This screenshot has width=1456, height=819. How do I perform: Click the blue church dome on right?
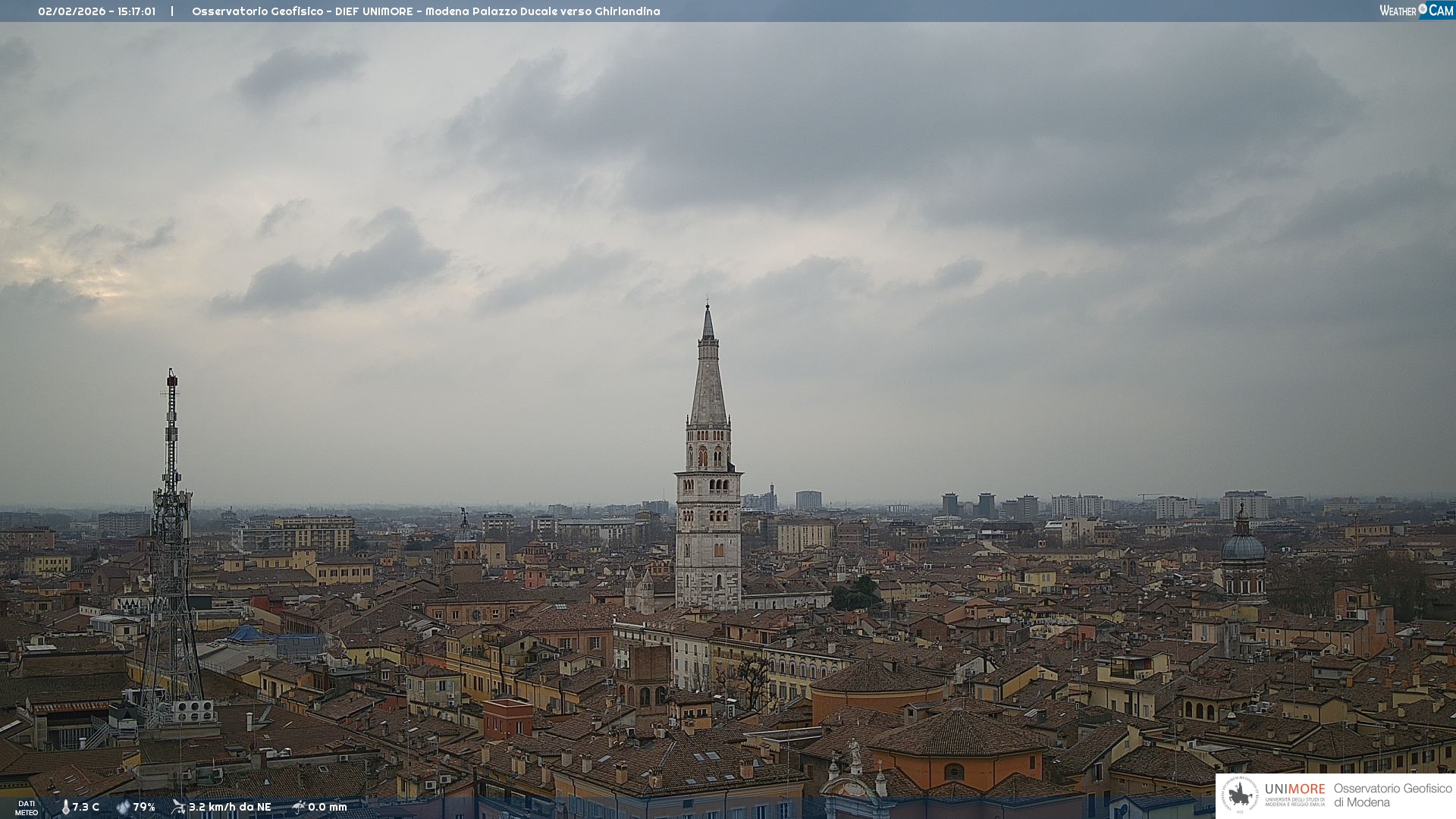coord(1243,546)
